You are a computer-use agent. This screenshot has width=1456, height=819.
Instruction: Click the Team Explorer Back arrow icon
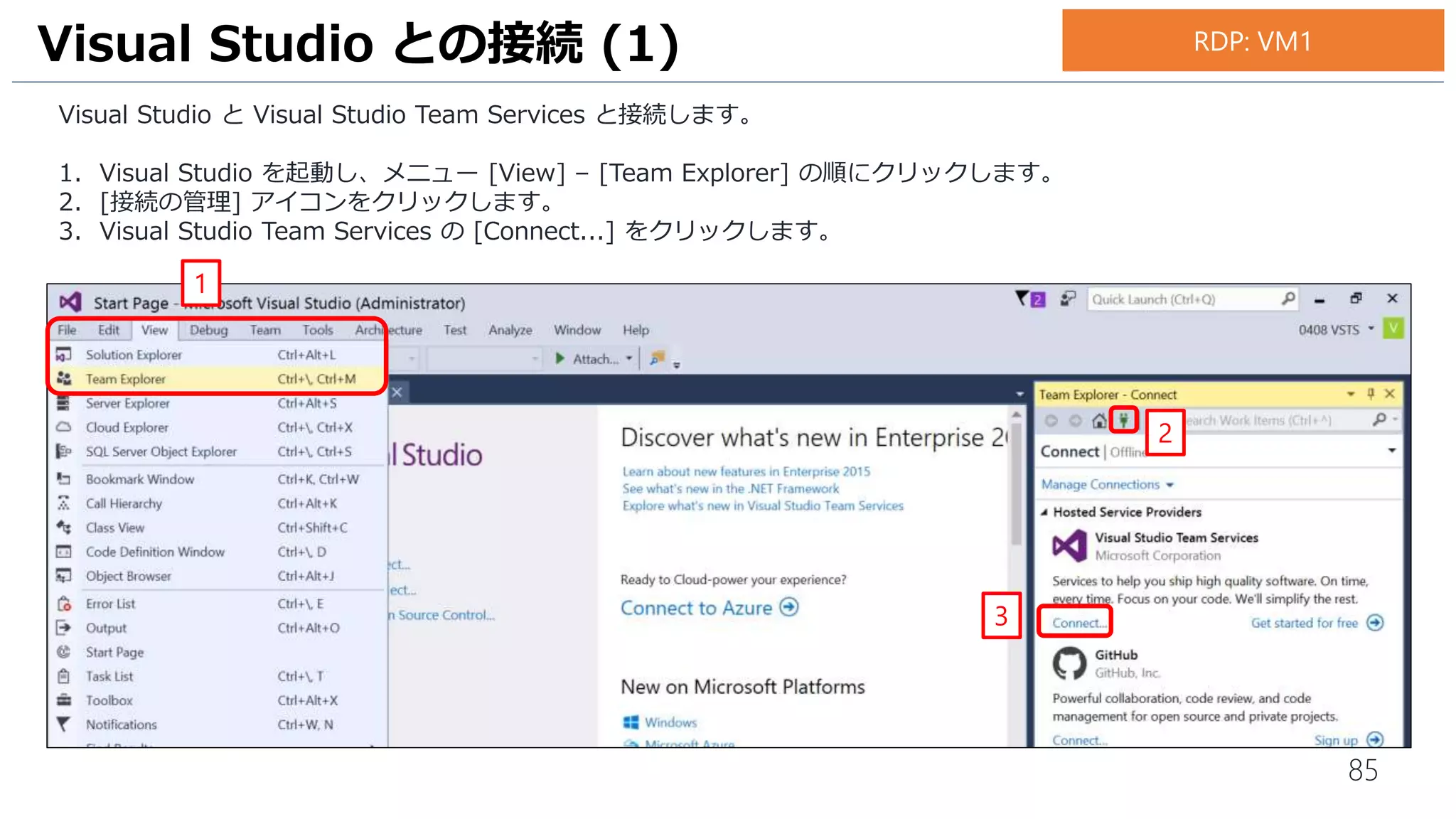(x=1051, y=421)
